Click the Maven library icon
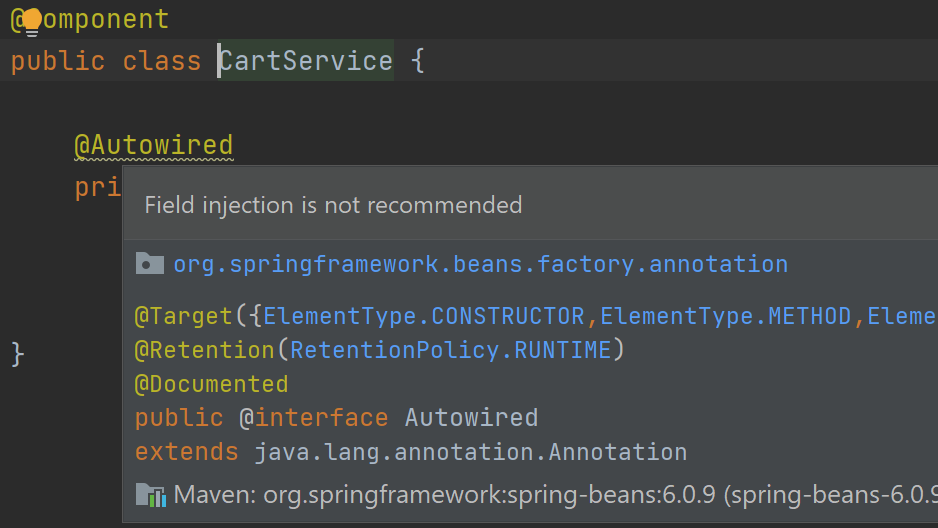This screenshot has height=528, width=938. tap(150, 494)
